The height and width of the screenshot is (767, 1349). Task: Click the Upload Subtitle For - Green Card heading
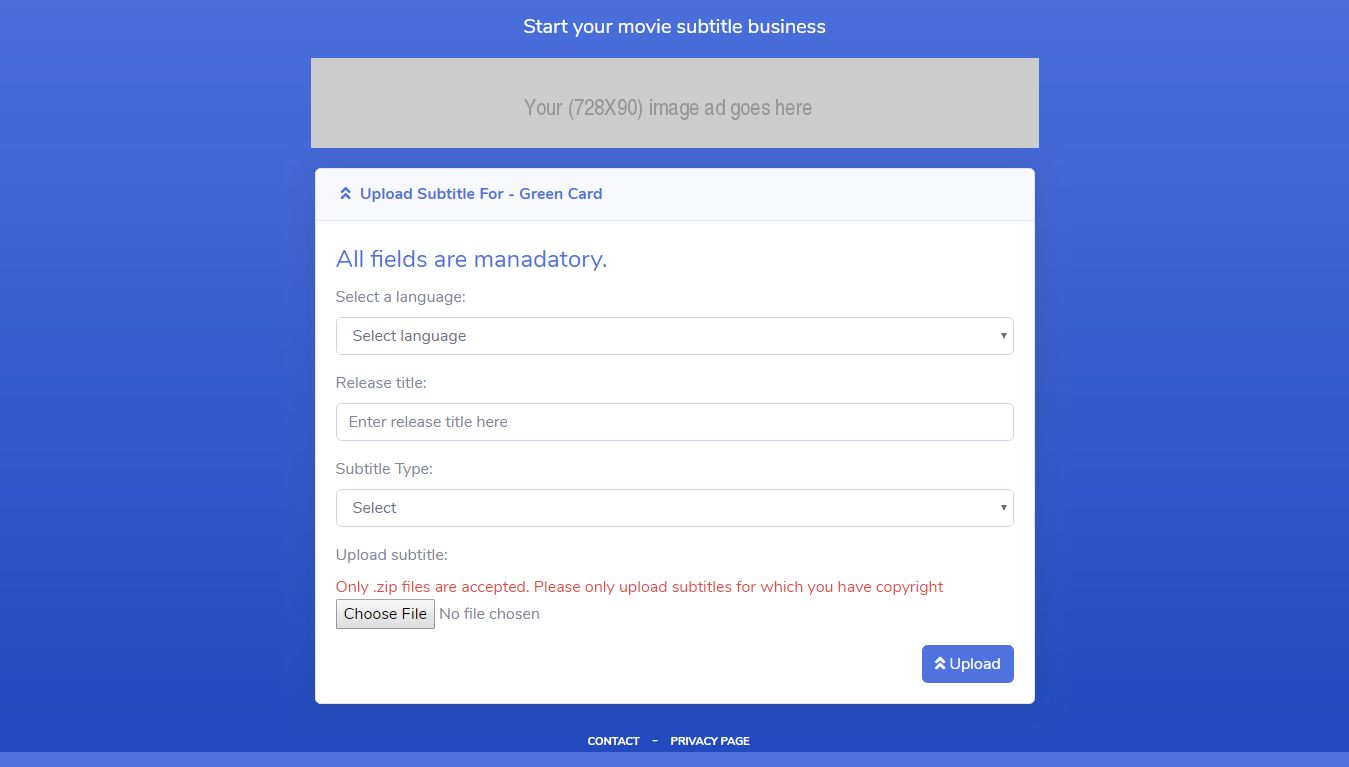tap(481, 194)
